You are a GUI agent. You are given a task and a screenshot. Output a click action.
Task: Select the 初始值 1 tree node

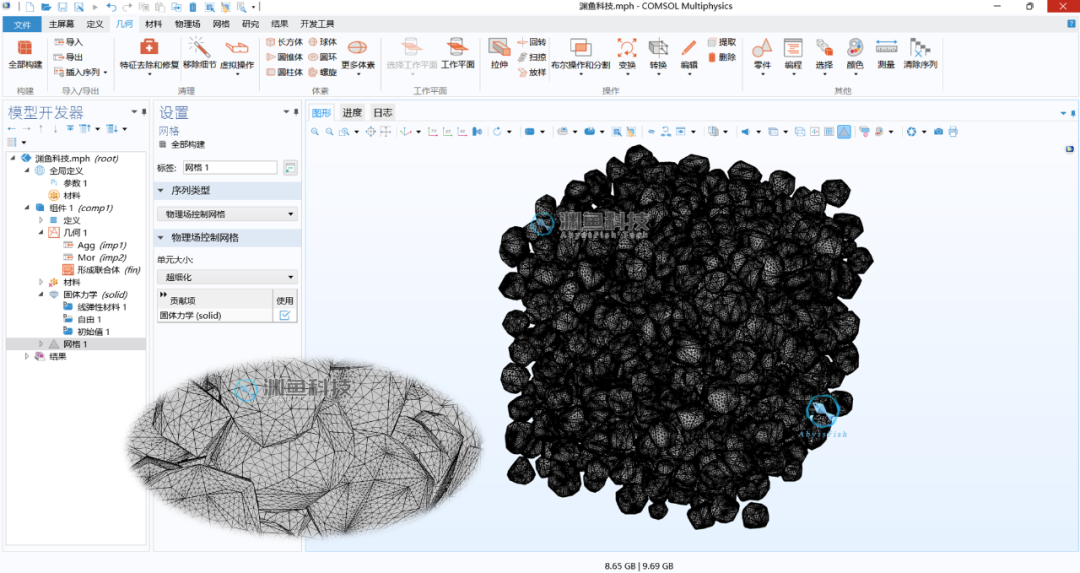click(x=86, y=332)
